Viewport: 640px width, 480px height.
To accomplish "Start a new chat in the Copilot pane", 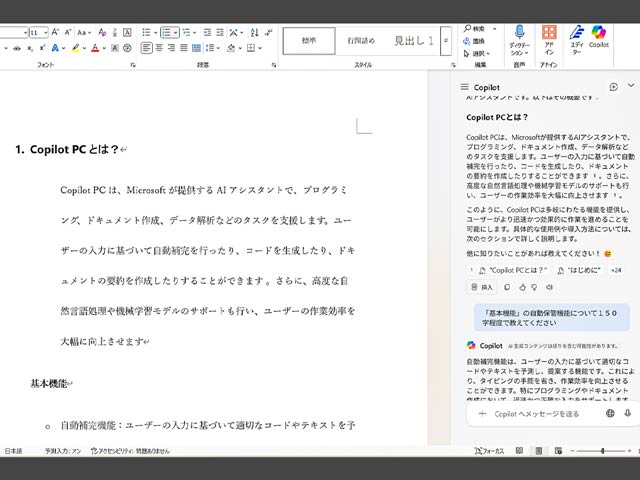I will point(613,87).
